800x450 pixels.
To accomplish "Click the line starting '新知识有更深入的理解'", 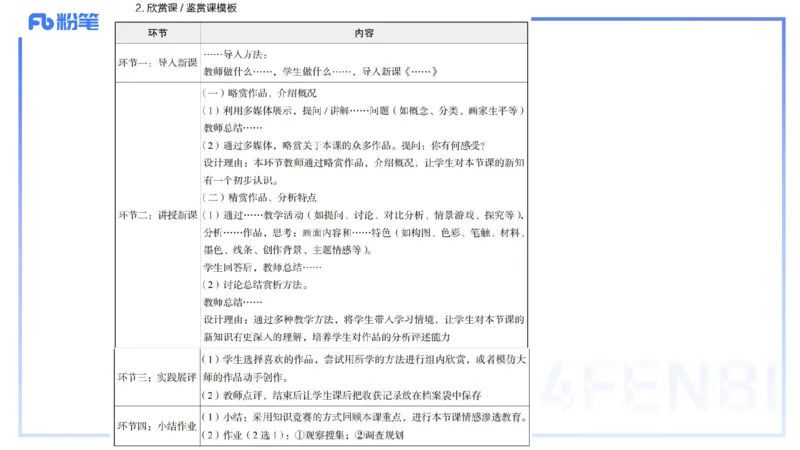I will (327, 337).
